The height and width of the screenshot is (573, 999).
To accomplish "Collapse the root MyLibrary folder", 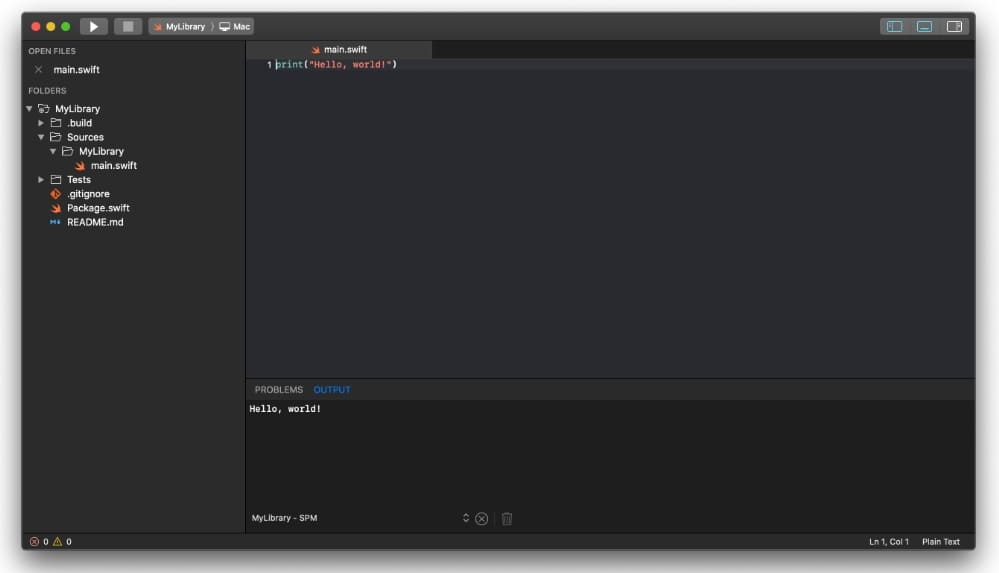I will (29, 109).
